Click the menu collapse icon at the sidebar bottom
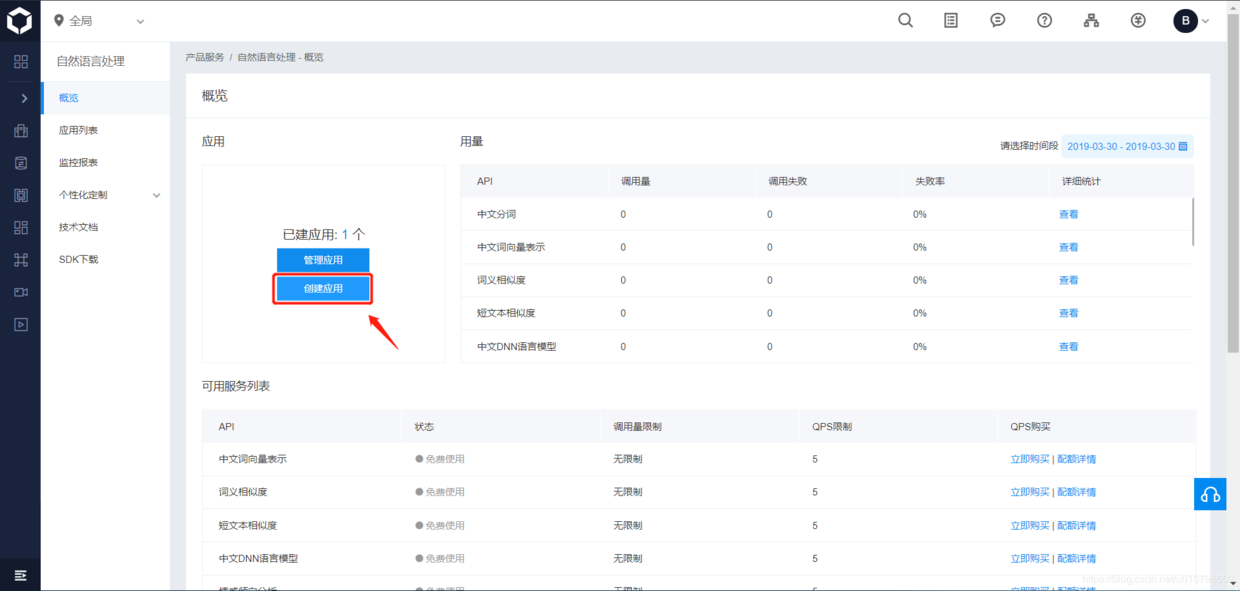Viewport: 1240px width, 591px height. point(20,575)
